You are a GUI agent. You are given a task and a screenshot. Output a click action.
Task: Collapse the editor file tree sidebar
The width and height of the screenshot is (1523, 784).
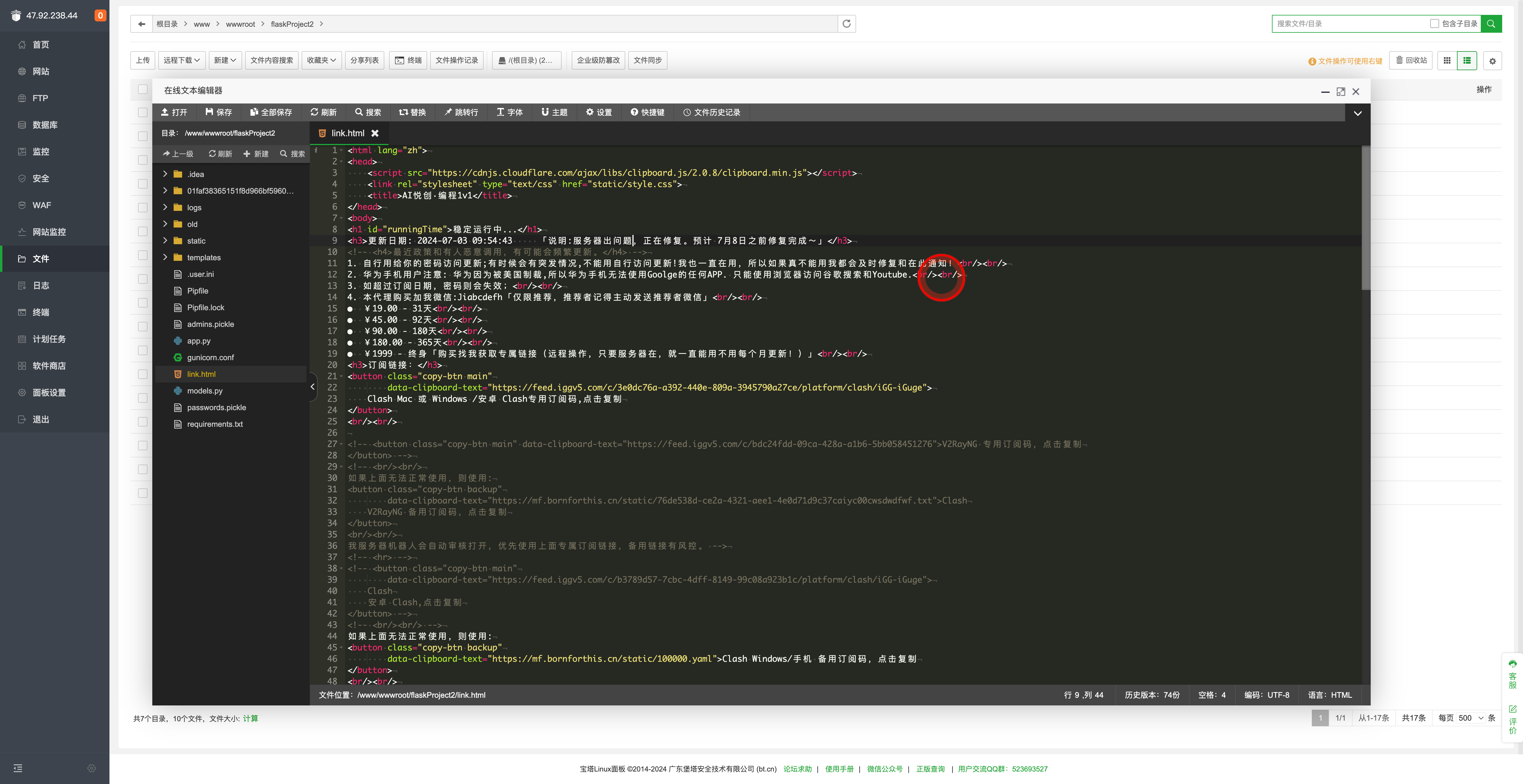tap(313, 387)
